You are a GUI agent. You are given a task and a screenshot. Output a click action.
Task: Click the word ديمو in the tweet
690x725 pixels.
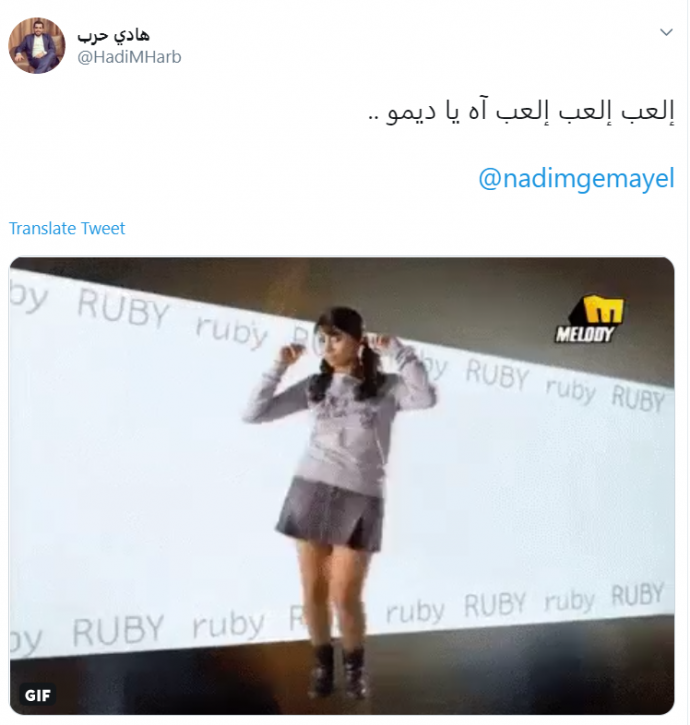pyautogui.click(x=411, y=112)
